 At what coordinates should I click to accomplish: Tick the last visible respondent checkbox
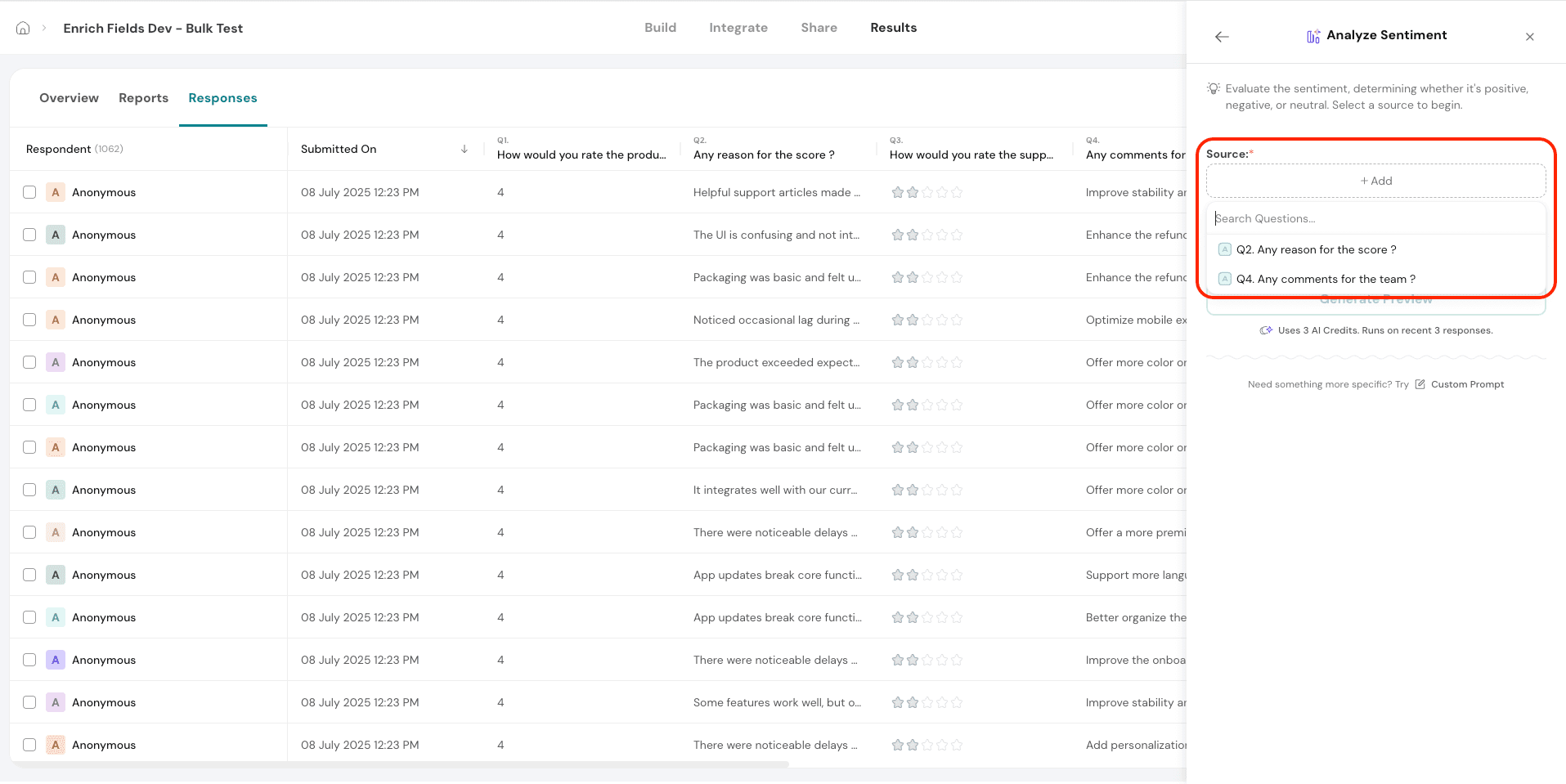pyautogui.click(x=29, y=745)
